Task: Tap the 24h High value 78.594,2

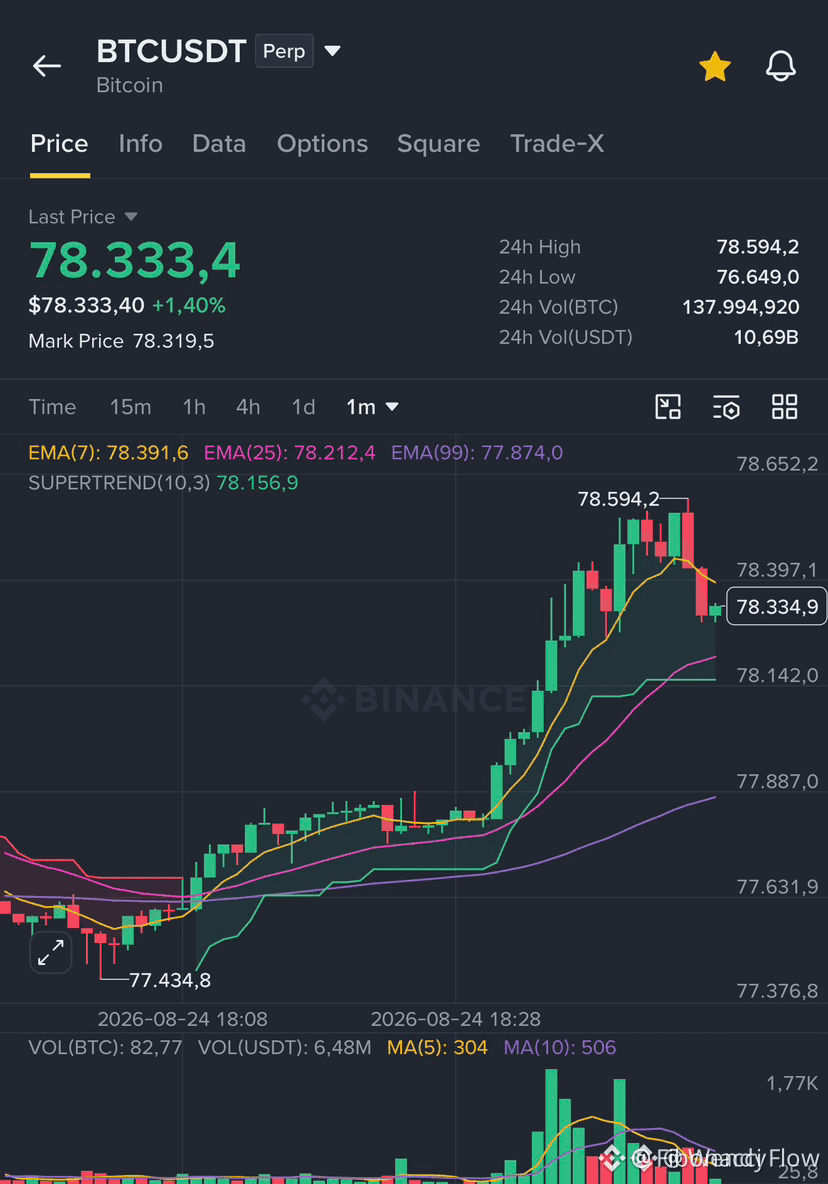Action: 758,247
